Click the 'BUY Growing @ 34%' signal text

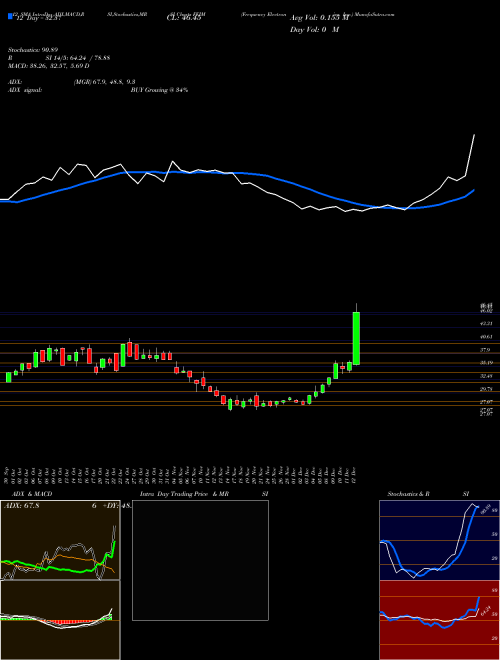pos(159,90)
